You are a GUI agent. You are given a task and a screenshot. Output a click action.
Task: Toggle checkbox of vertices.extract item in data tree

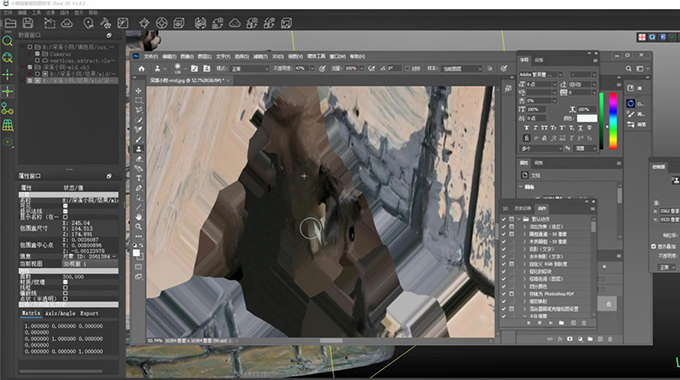click(x=37, y=61)
